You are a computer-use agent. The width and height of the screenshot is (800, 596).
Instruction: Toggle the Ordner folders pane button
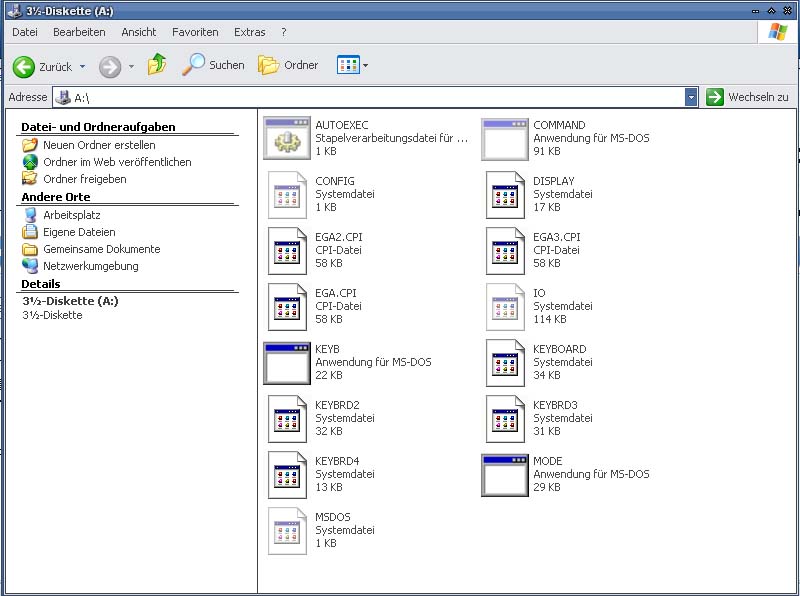[x=288, y=65]
